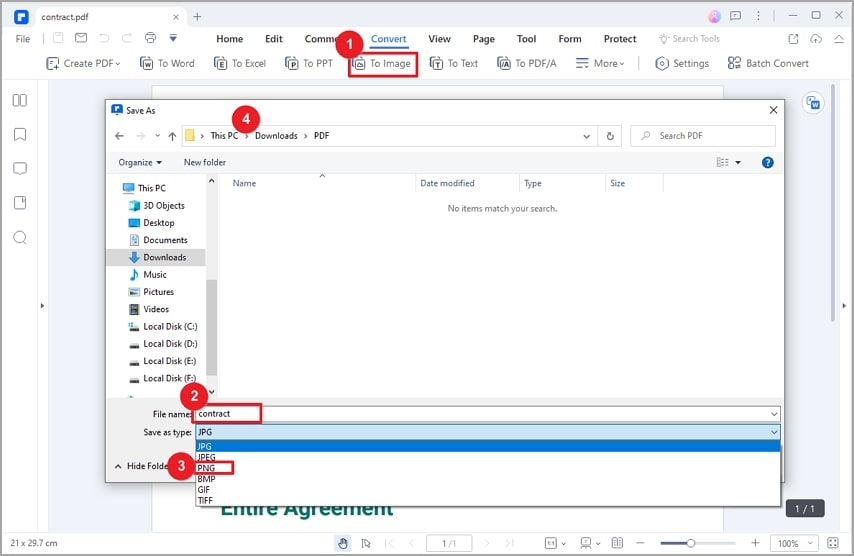The image size is (854, 556).
Task: Open Batch Convert
Action: pyautogui.click(x=768, y=63)
